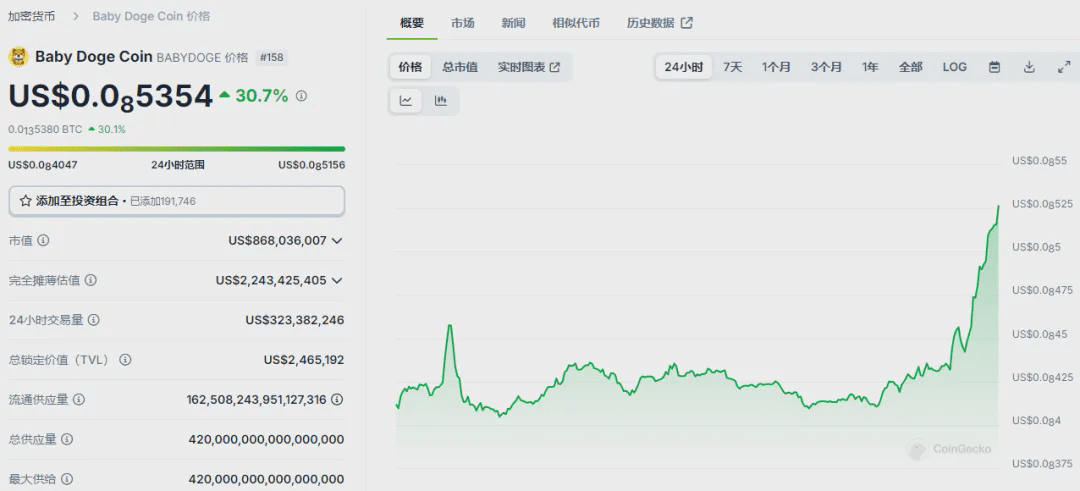Image resolution: width=1080 pixels, height=491 pixels.
Task: Click the early spike on the price chart line
Action: pos(449,326)
